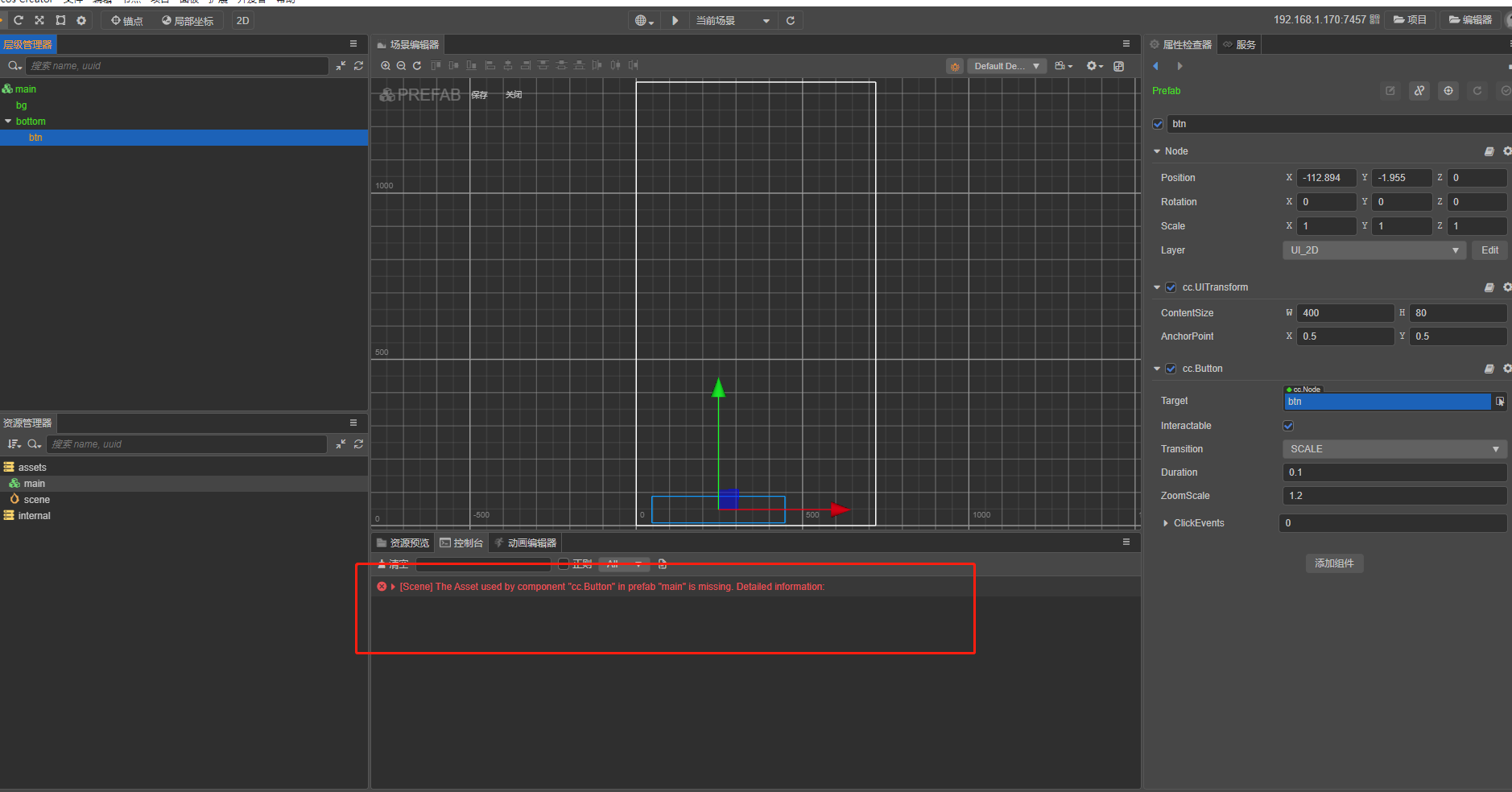This screenshot has width=1512, height=792.
Task: Open the hierarchy search type dropdown
Action: pyautogui.click(x=14, y=66)
